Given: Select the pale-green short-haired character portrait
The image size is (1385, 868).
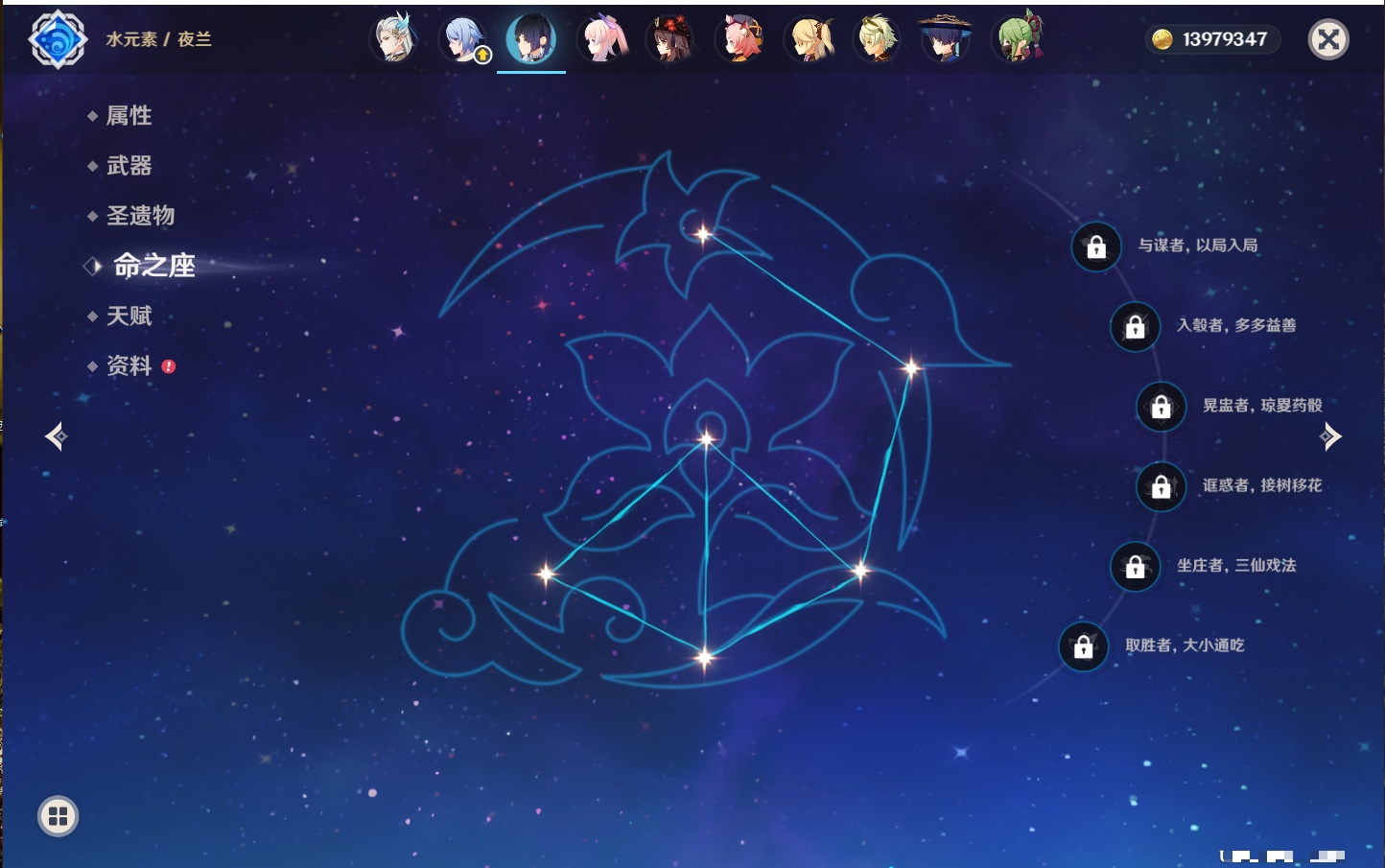Looking at the screenshot, I should pyautogui.click(x=878, y=38).
